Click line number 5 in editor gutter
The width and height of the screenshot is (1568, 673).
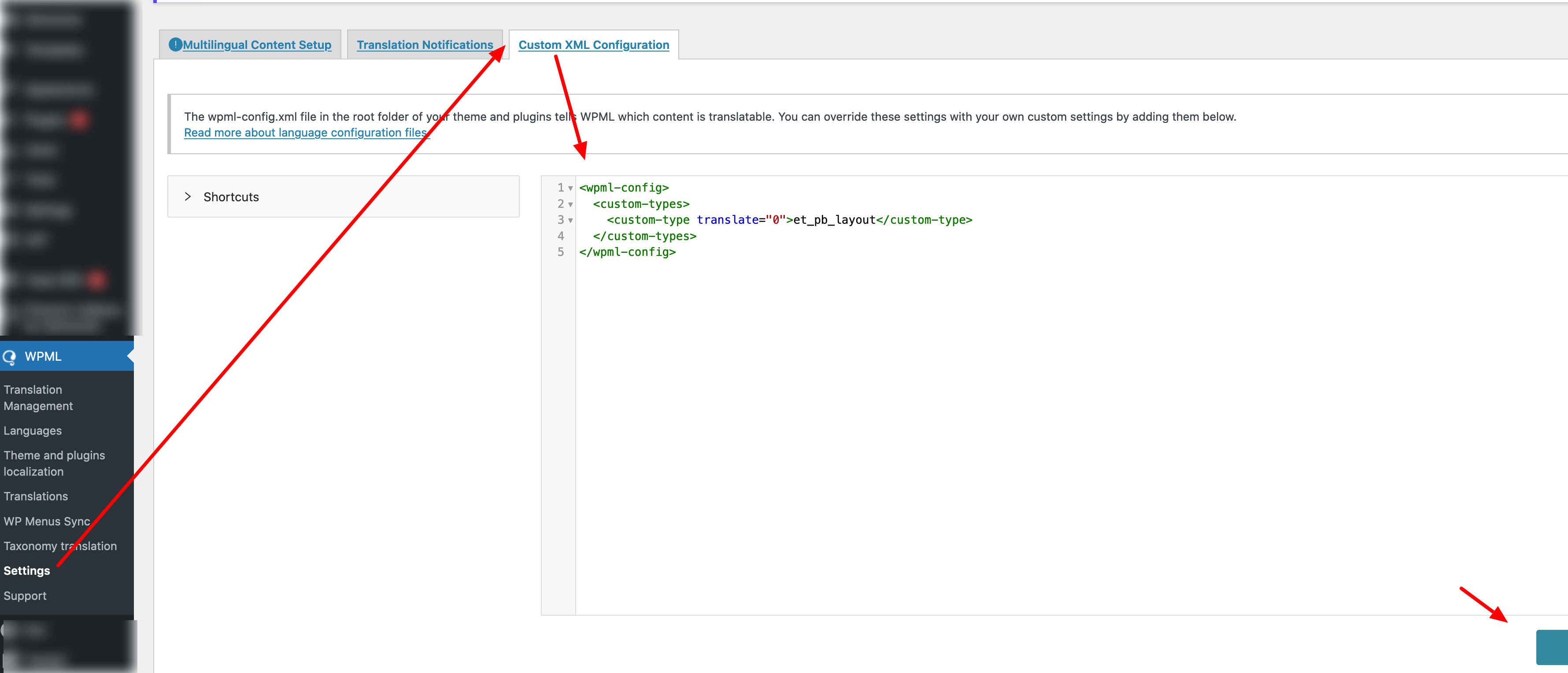pos(561,252)
